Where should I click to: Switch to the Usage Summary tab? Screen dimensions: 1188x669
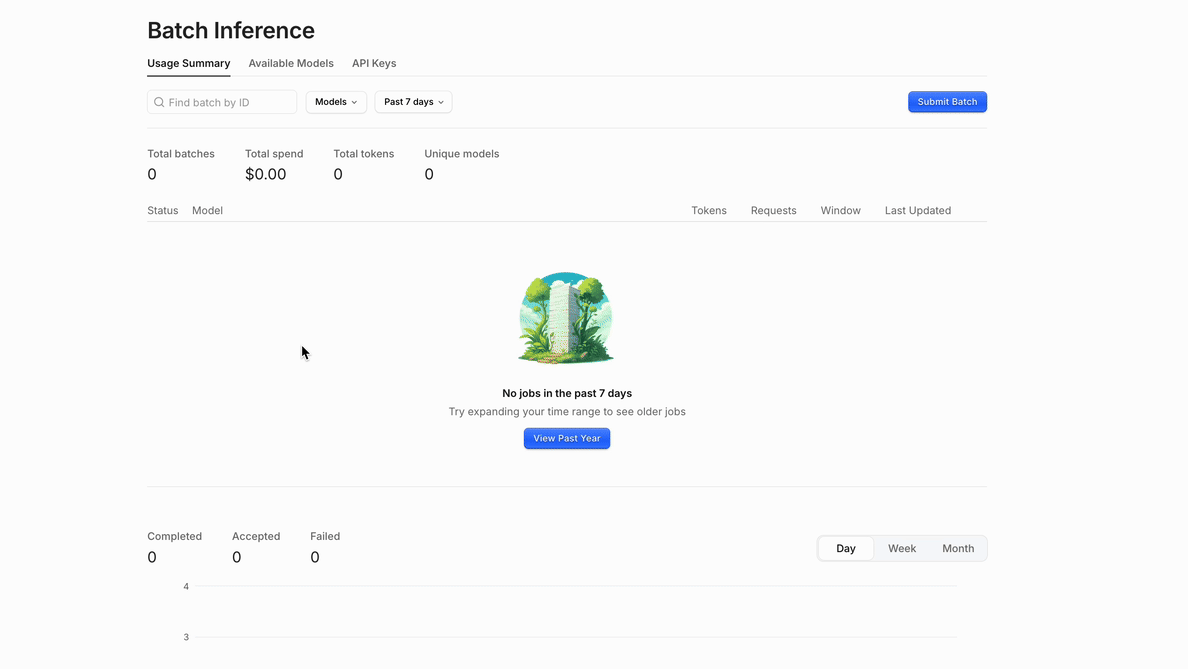click(x=188, y=63)
